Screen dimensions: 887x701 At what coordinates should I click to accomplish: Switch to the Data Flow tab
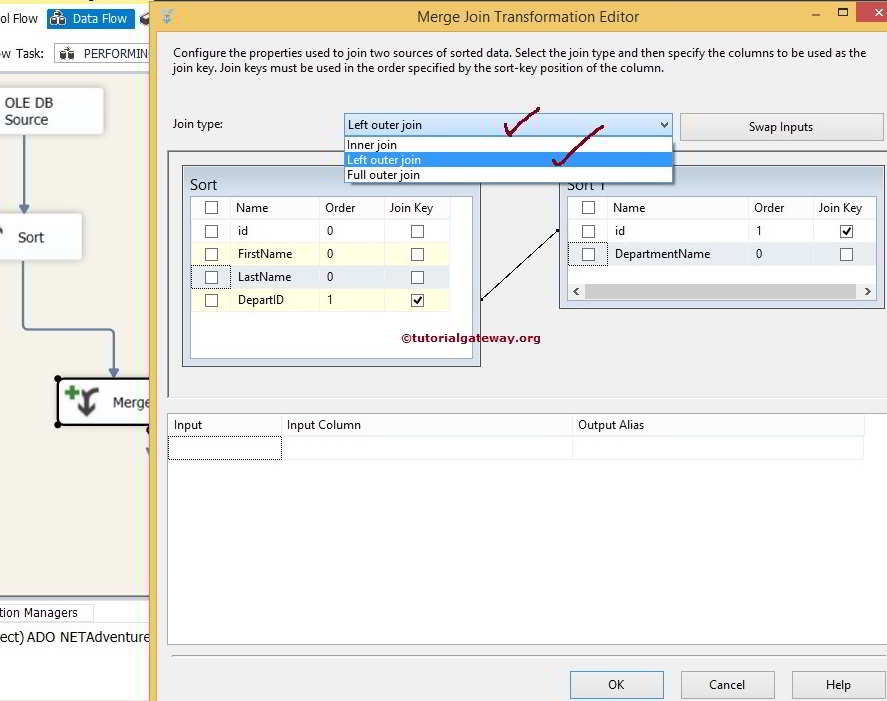pyautogui.click(x=98, y=17)
